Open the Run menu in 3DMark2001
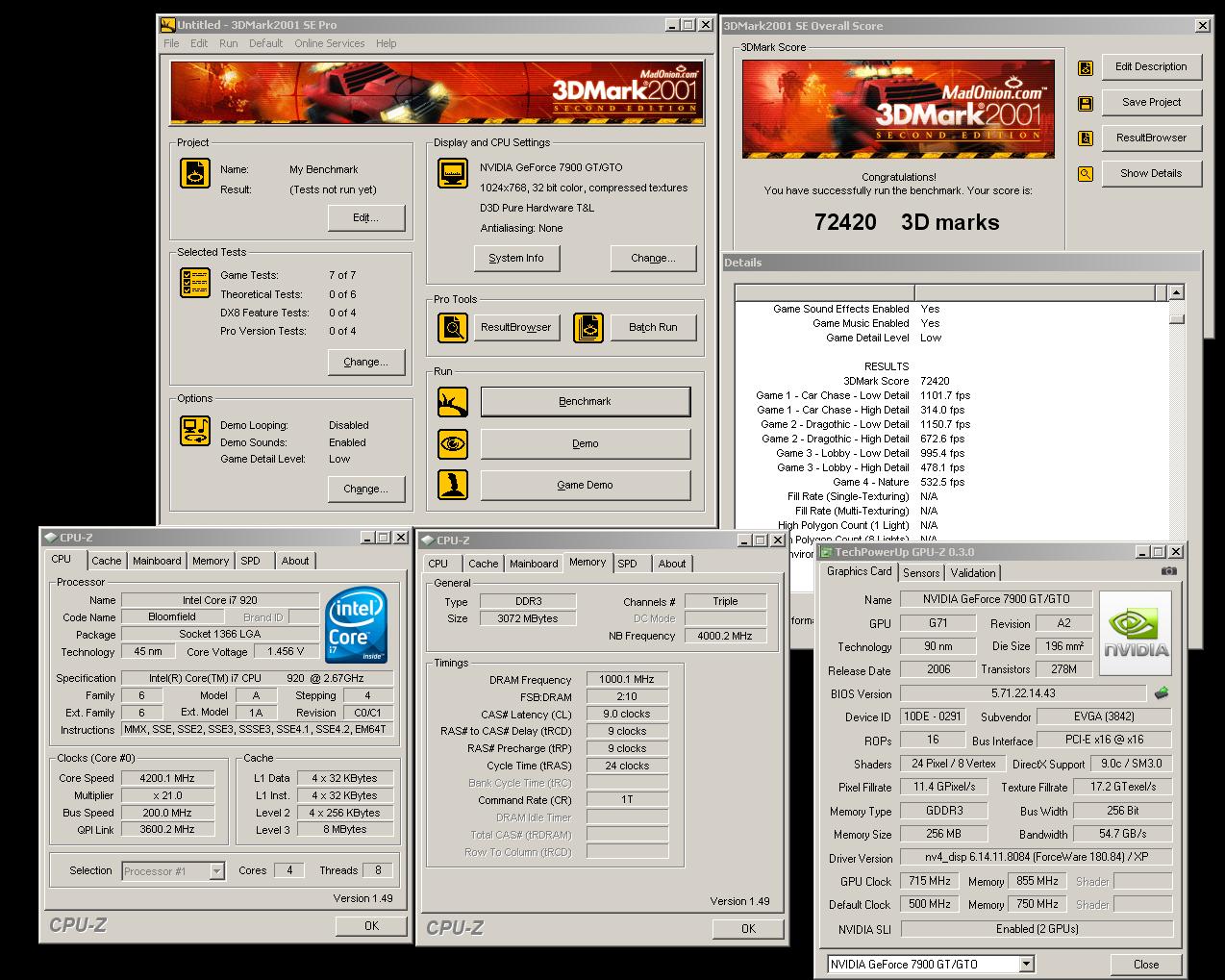Image resolution: width=1225 pixels, height=980 pixels. pyautogui.click(x=228, y=43)
